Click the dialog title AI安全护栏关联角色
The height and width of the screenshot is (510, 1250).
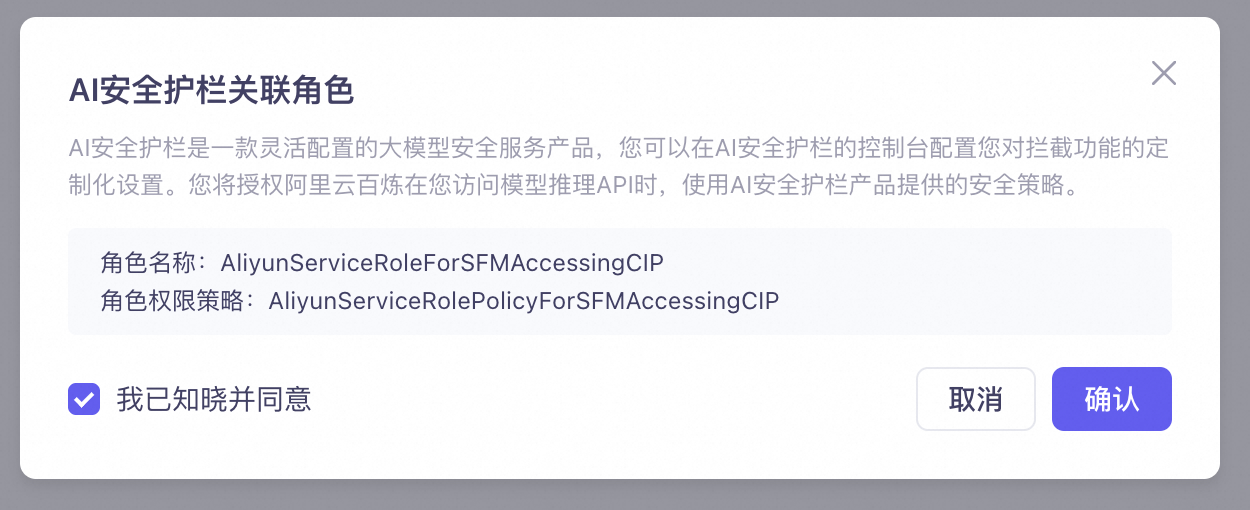click(211, 91)
